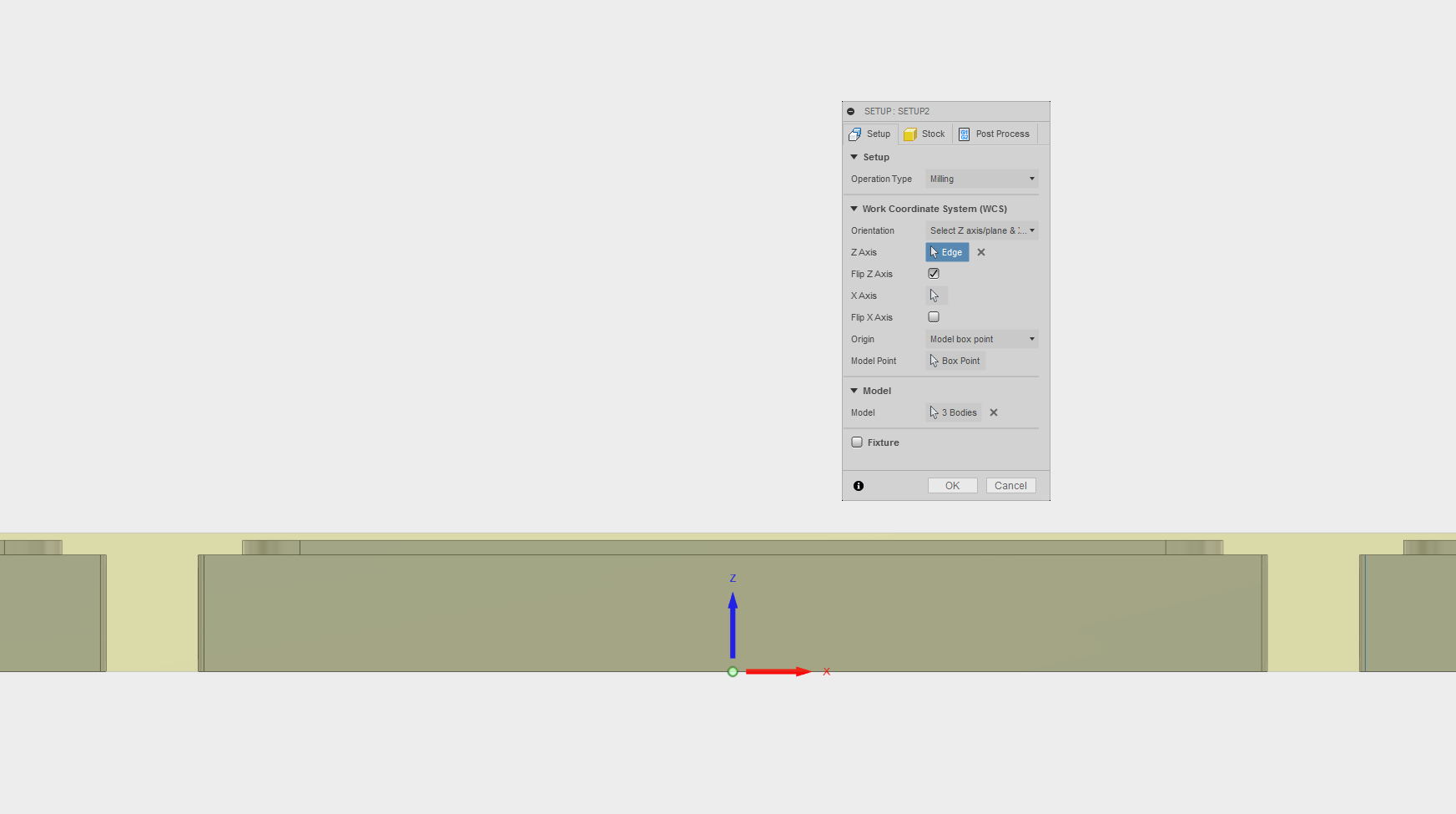Enable the Flip X Axis checkbox
This screenshot has width=1456, height=814.
tap(934, 316)
